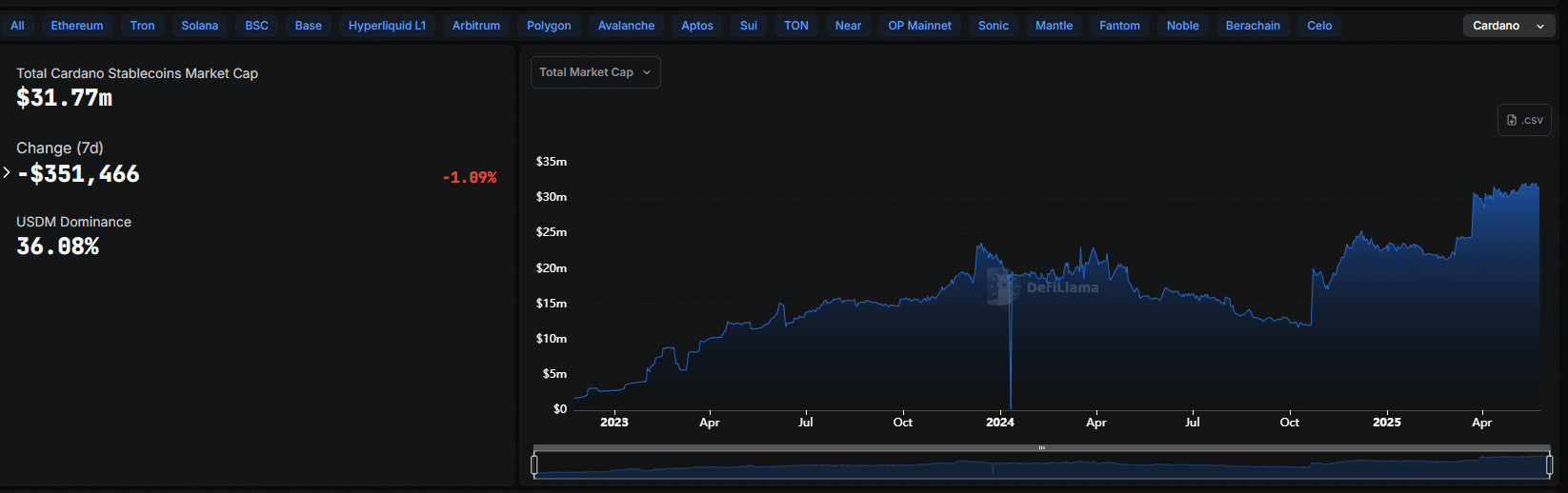Image resolution: width=1568 pixels, height=493 pixels.
Task: Select the Celo chain tab
Action: [x=1320, y=26]
